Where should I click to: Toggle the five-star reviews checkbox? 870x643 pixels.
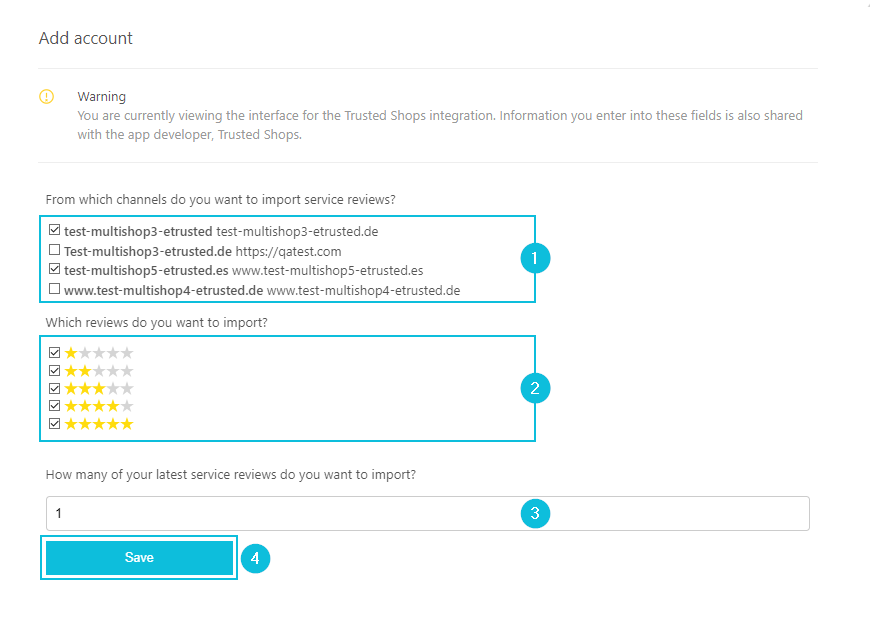click(x=54, y=424)
